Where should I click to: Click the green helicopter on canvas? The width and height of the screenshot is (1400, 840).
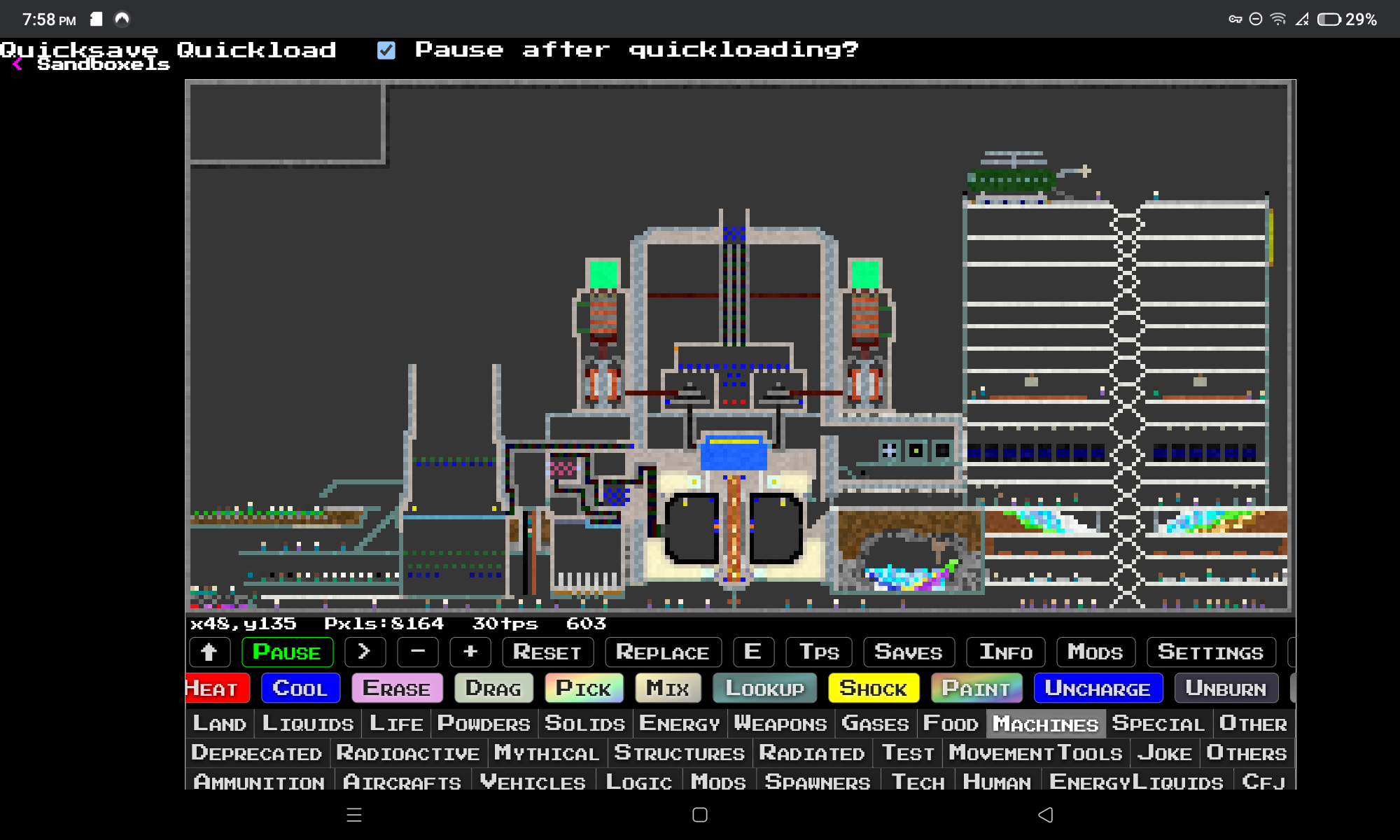pos(1014,179)
